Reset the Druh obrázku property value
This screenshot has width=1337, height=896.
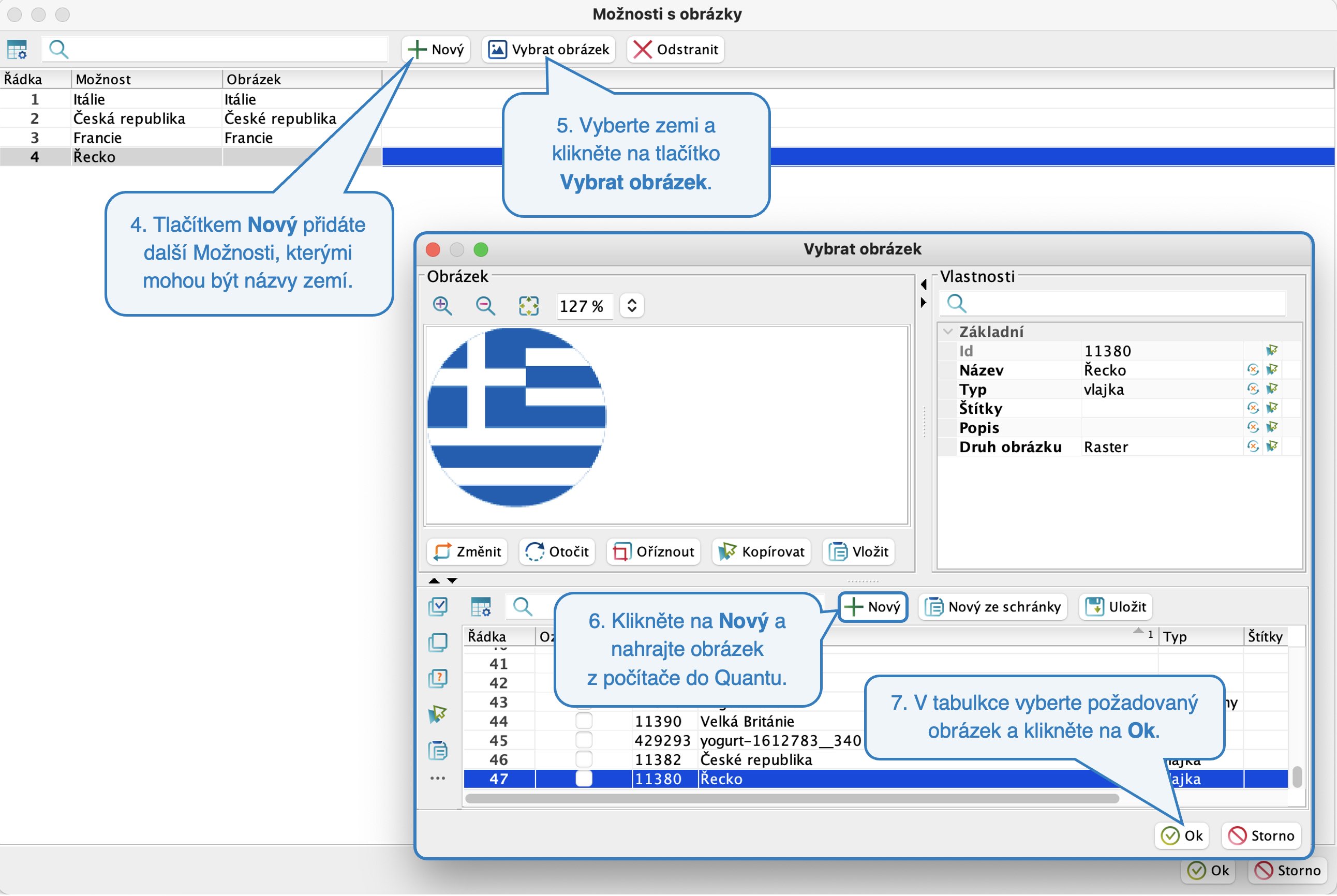click(x=1253, y=447)
